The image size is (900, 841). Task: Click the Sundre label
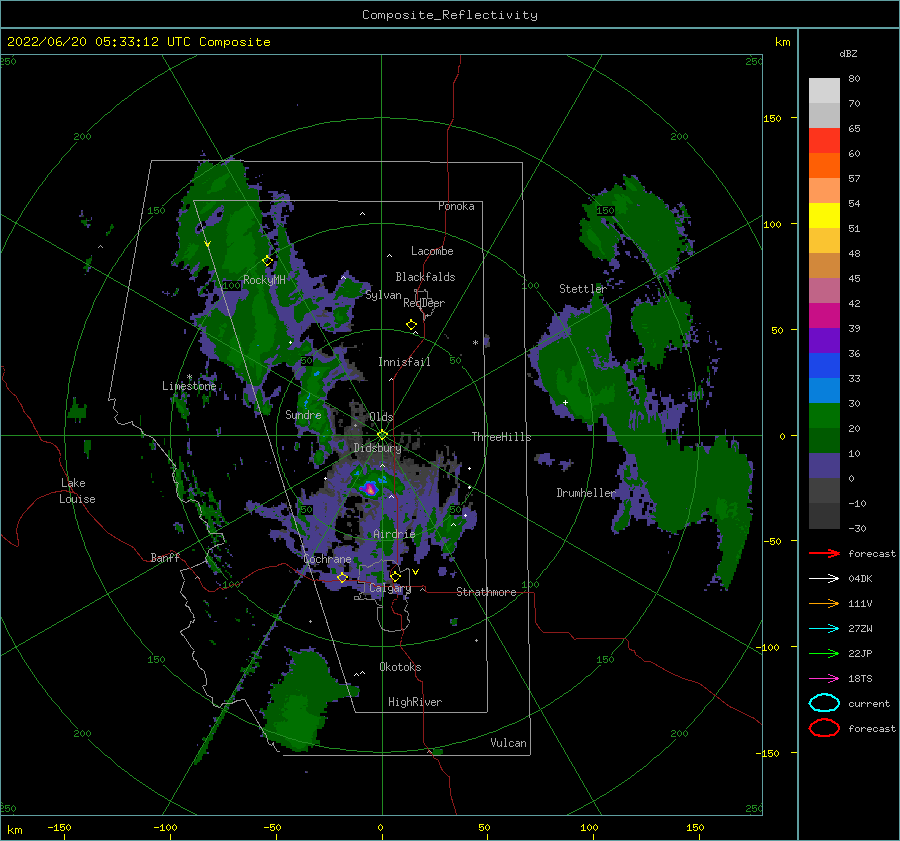[x=303, y=414]
